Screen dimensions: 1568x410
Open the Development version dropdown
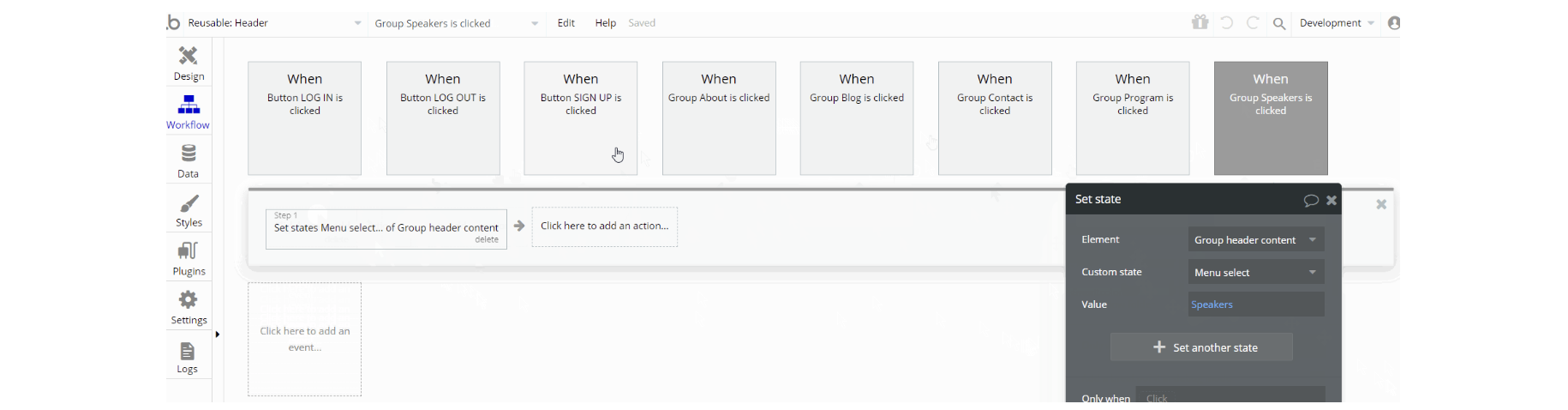point(1337,23)
